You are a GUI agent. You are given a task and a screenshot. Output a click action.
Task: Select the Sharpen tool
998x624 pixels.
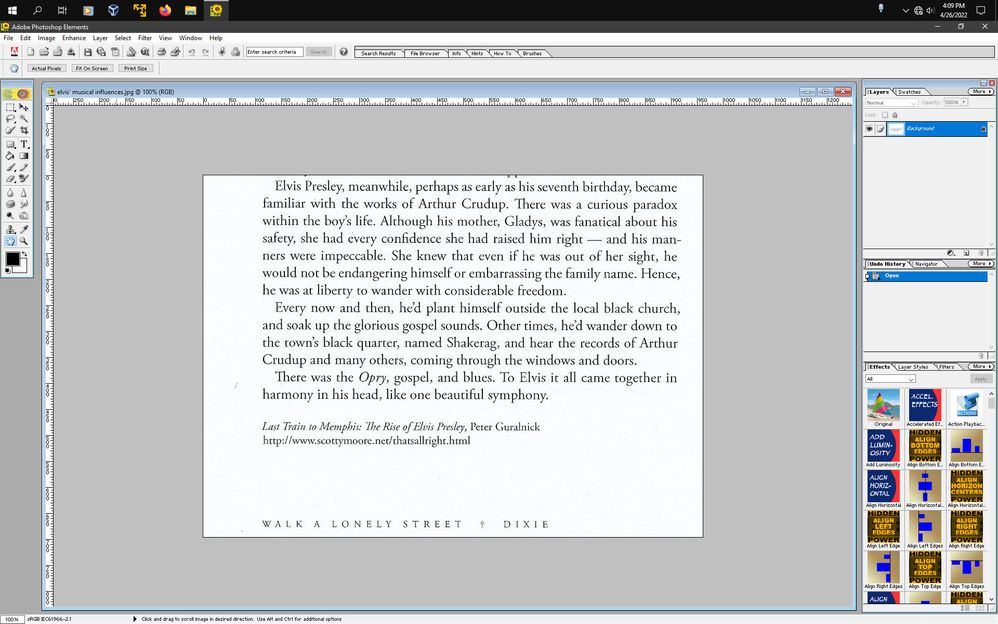24,192
